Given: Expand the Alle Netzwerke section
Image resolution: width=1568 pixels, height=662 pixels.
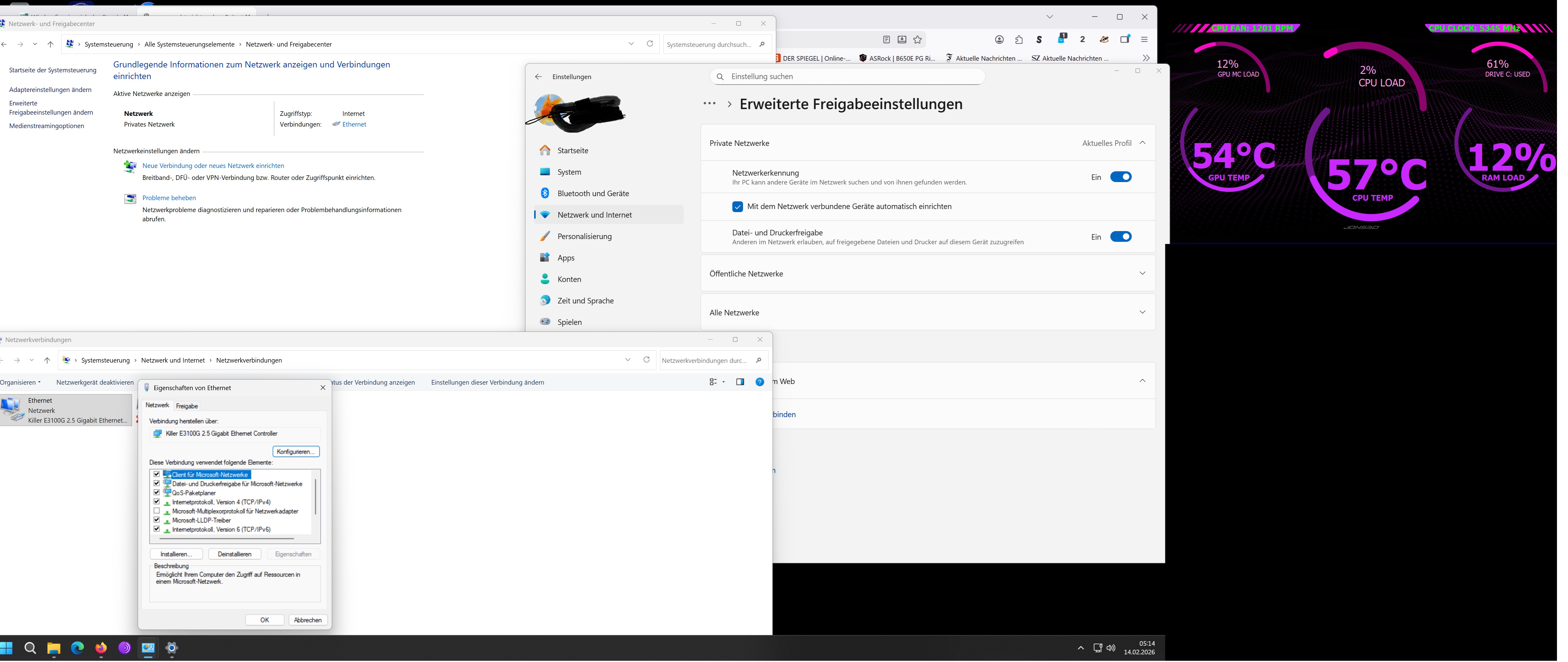Looking at the screenshot, I should tap(1142, 312).
